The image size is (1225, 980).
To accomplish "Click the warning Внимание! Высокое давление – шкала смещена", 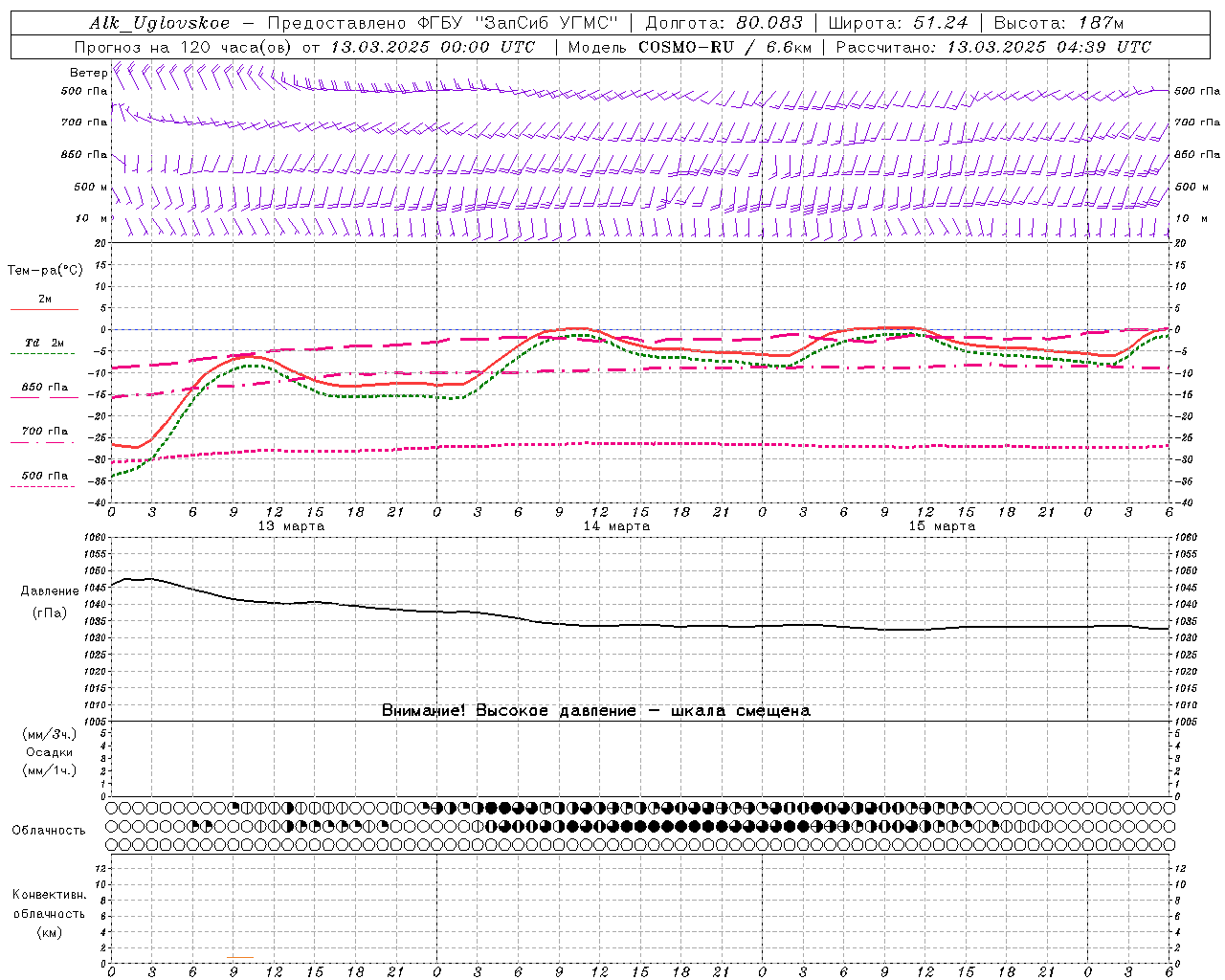I will 595,710.
